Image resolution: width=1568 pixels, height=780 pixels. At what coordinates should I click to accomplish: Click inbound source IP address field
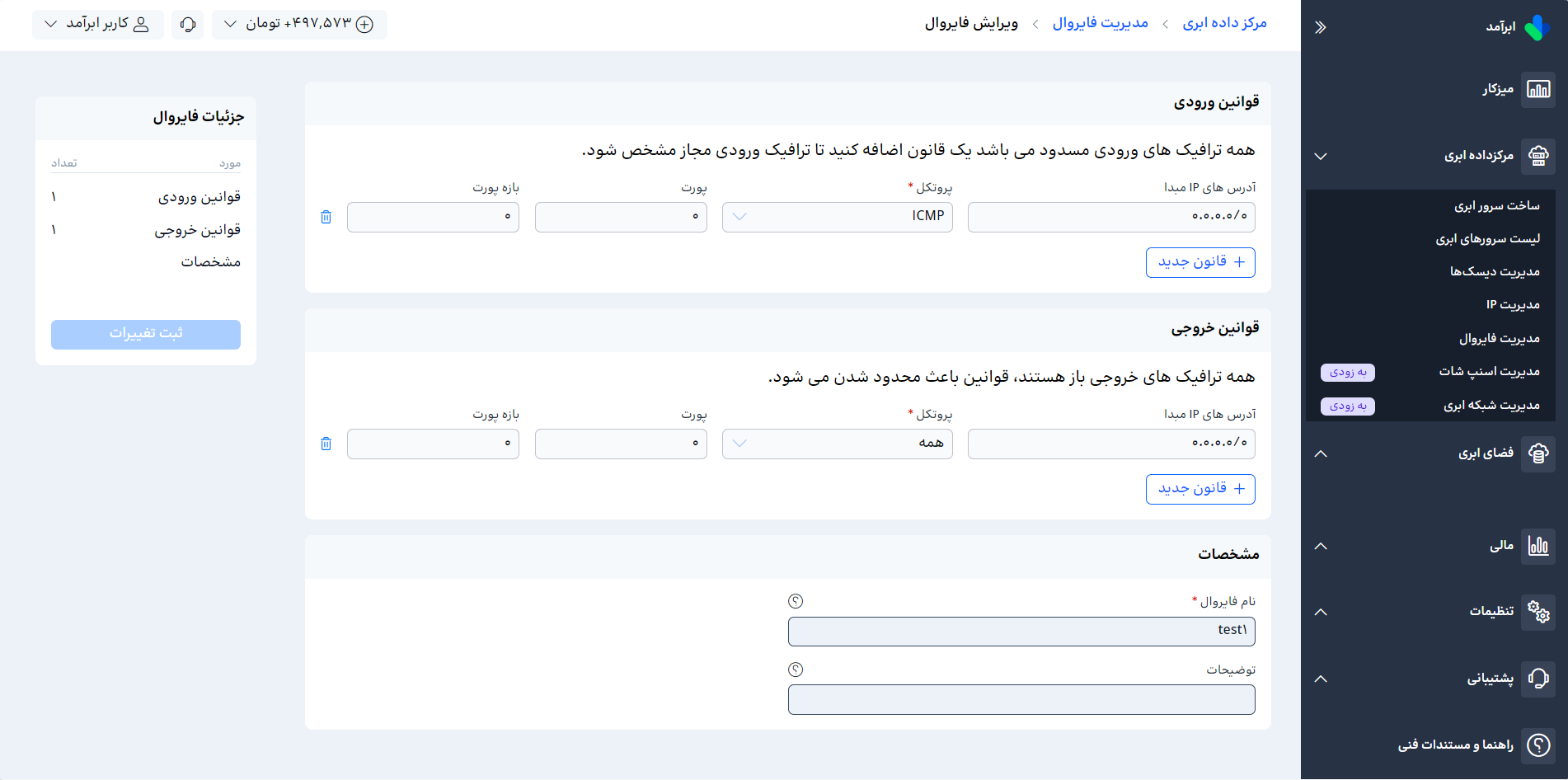tap(1111, 217)
